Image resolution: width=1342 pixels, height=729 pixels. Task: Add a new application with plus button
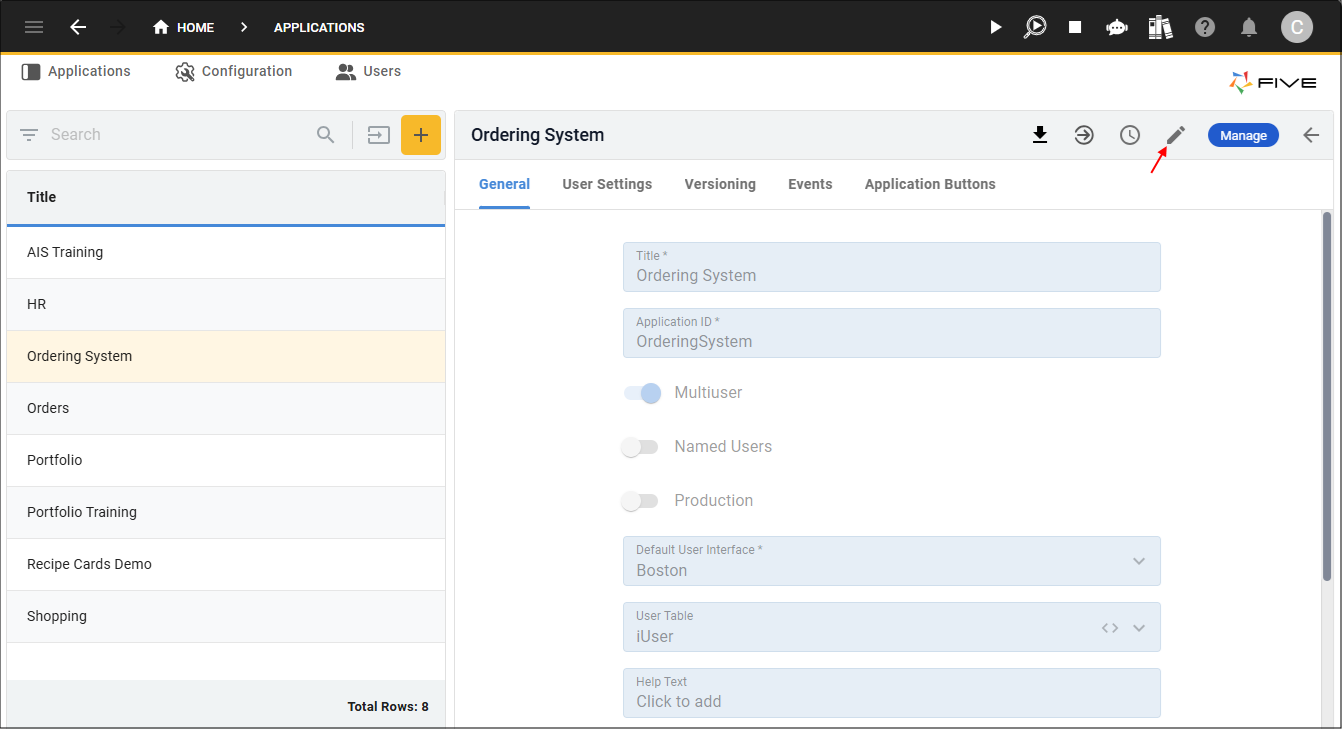(x=421, y=135)
